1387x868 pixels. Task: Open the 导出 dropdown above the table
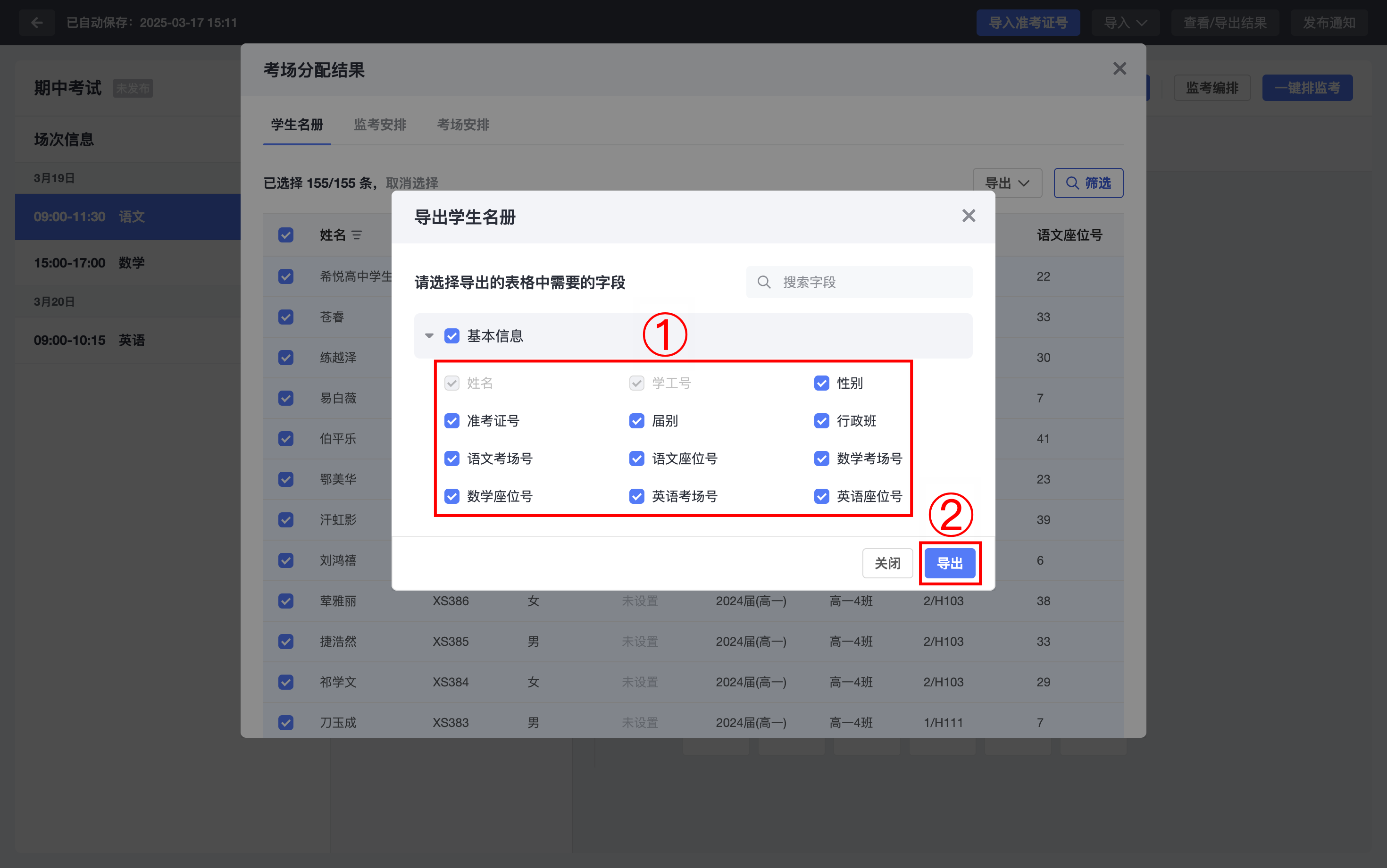(1008, 183)
